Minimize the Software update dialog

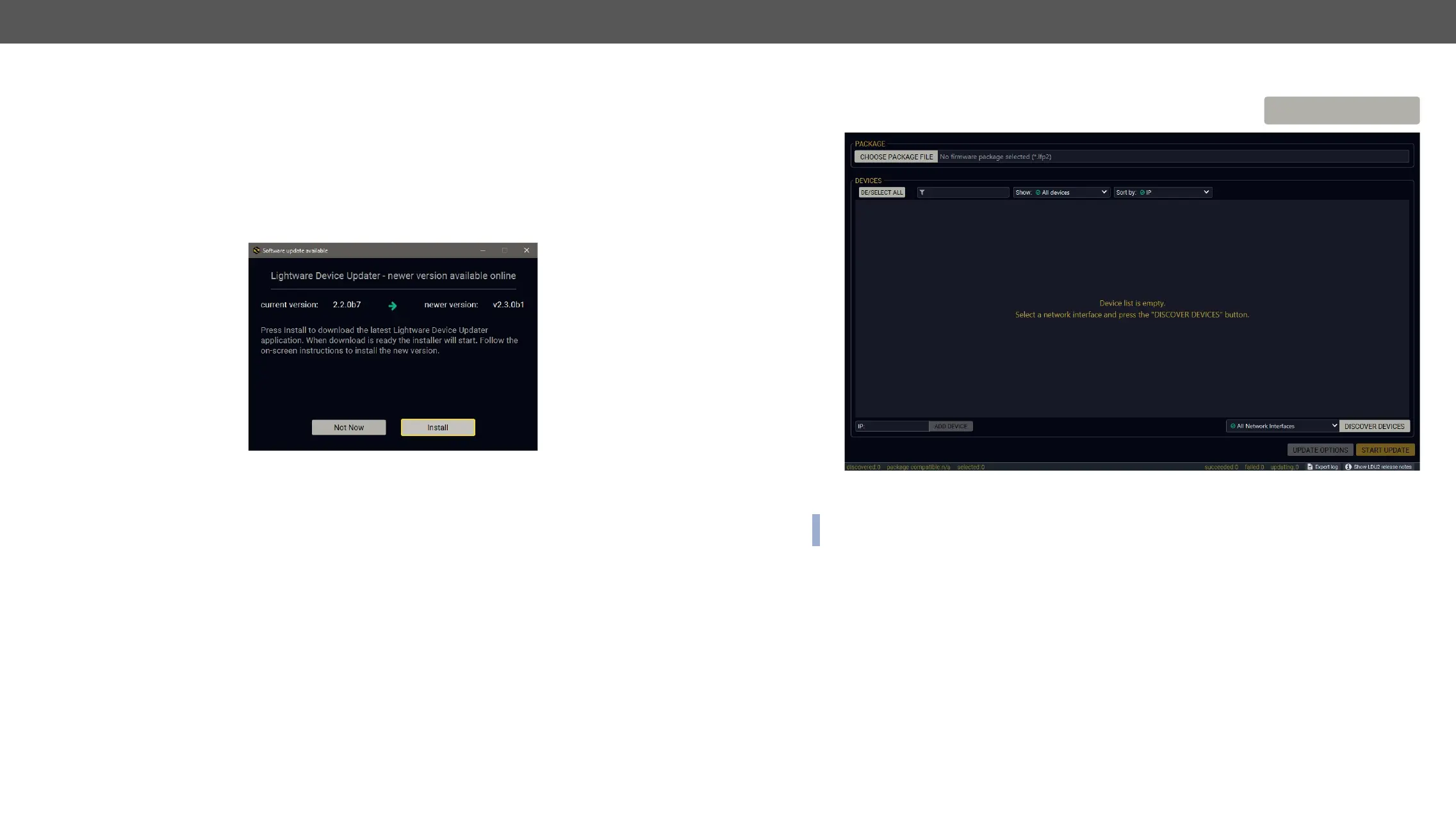pyautogui.click(x=483, y=250)
